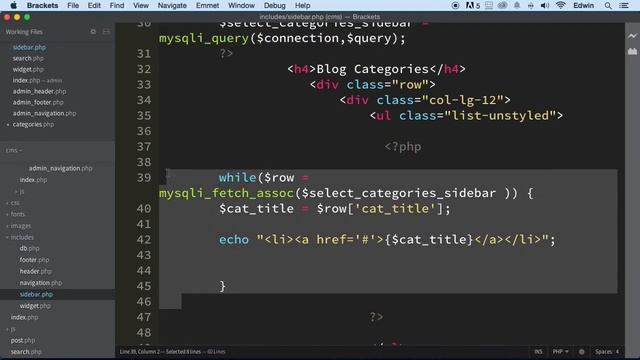Open Live Preview lightning icon

632,36
